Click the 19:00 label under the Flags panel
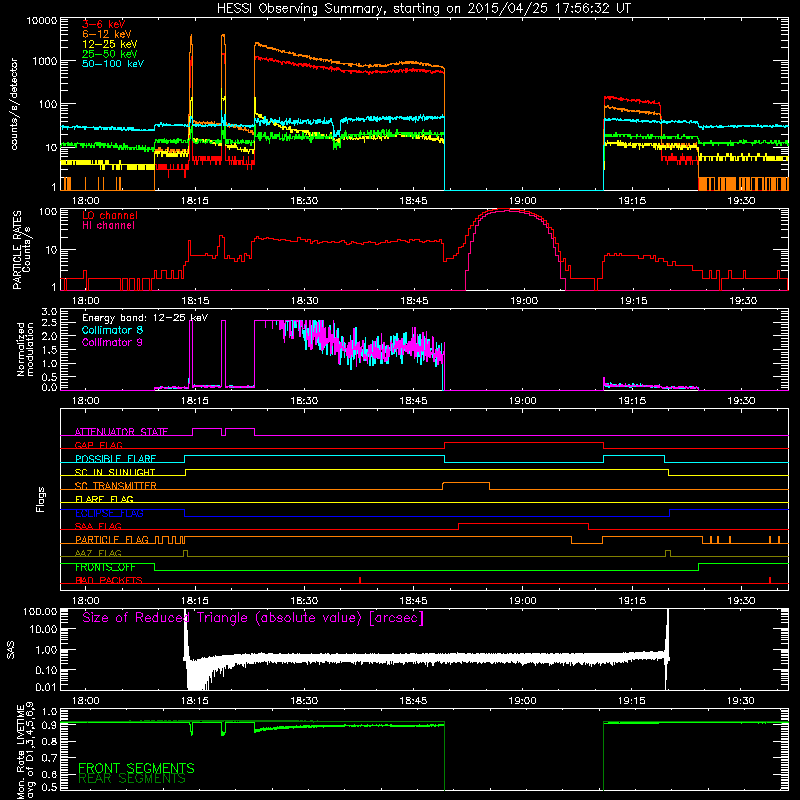Image resolution: width=800 pixels, height=800 pixels. coord(523,601)
